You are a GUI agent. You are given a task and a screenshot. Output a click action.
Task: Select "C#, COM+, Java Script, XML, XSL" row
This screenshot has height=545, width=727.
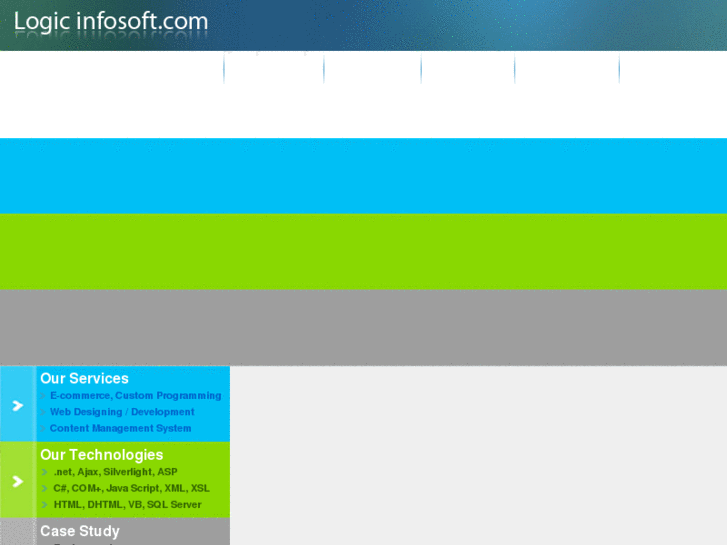click(x=131, y=488)
